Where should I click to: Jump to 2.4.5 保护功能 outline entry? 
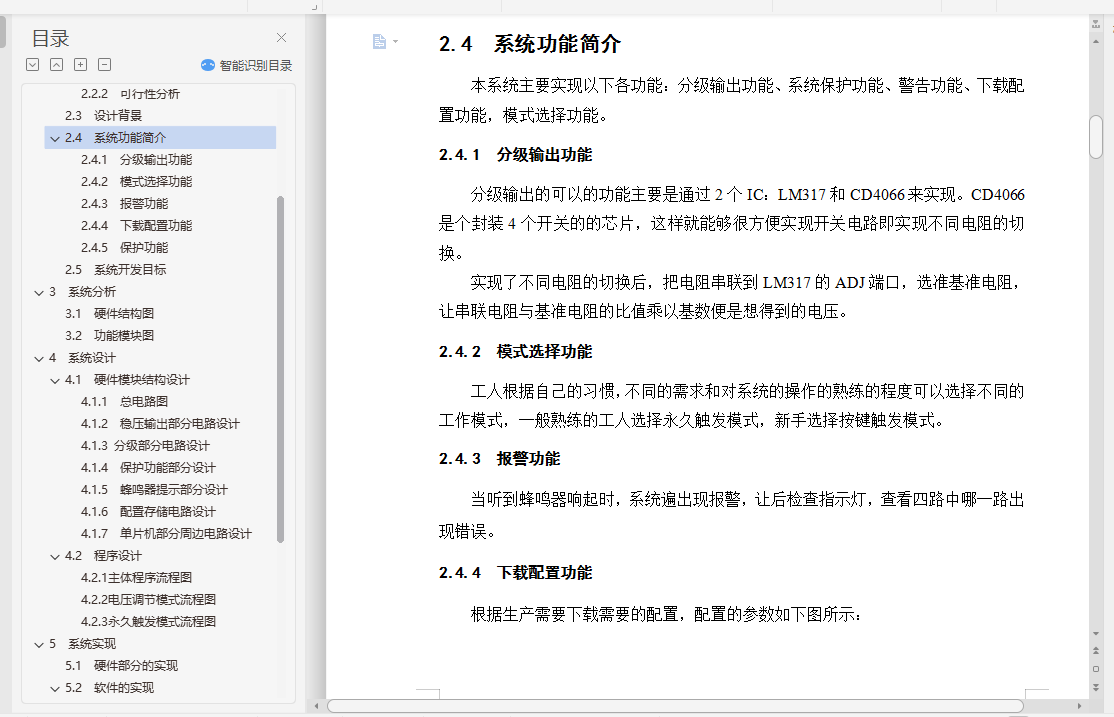pyautogui.click(x=124, y=248)
